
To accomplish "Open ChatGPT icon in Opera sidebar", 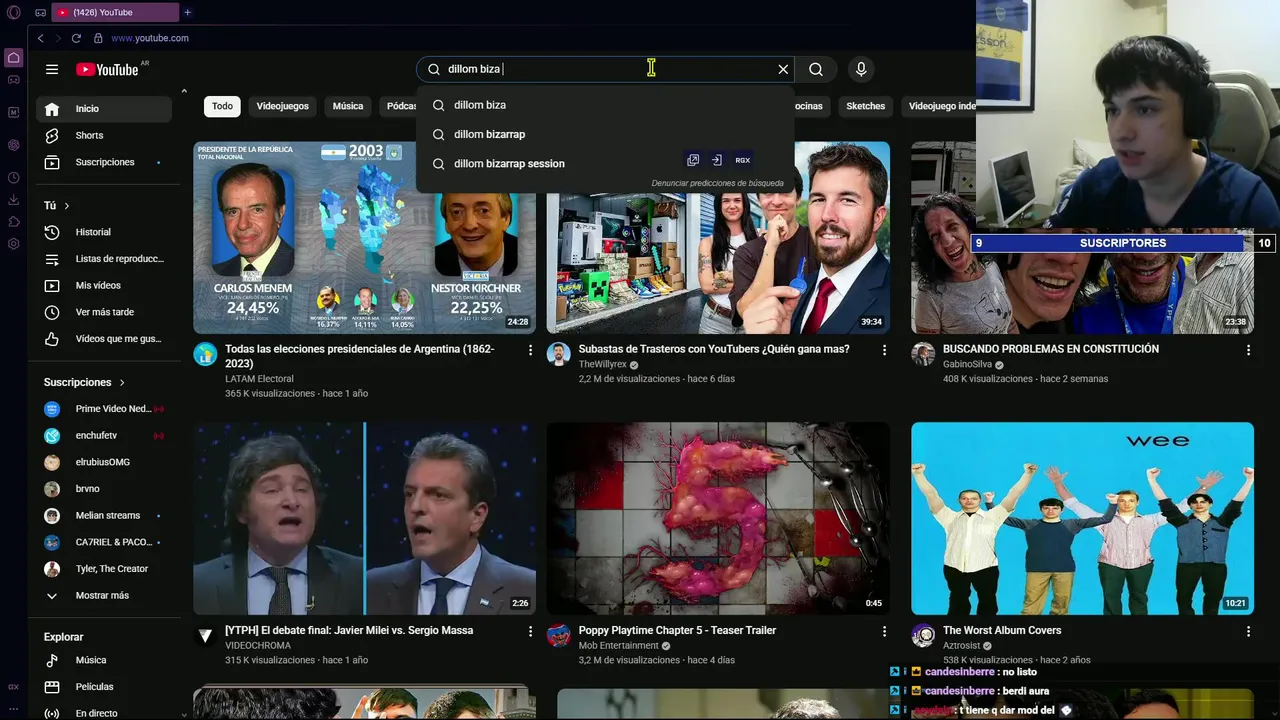I will 13,145.
